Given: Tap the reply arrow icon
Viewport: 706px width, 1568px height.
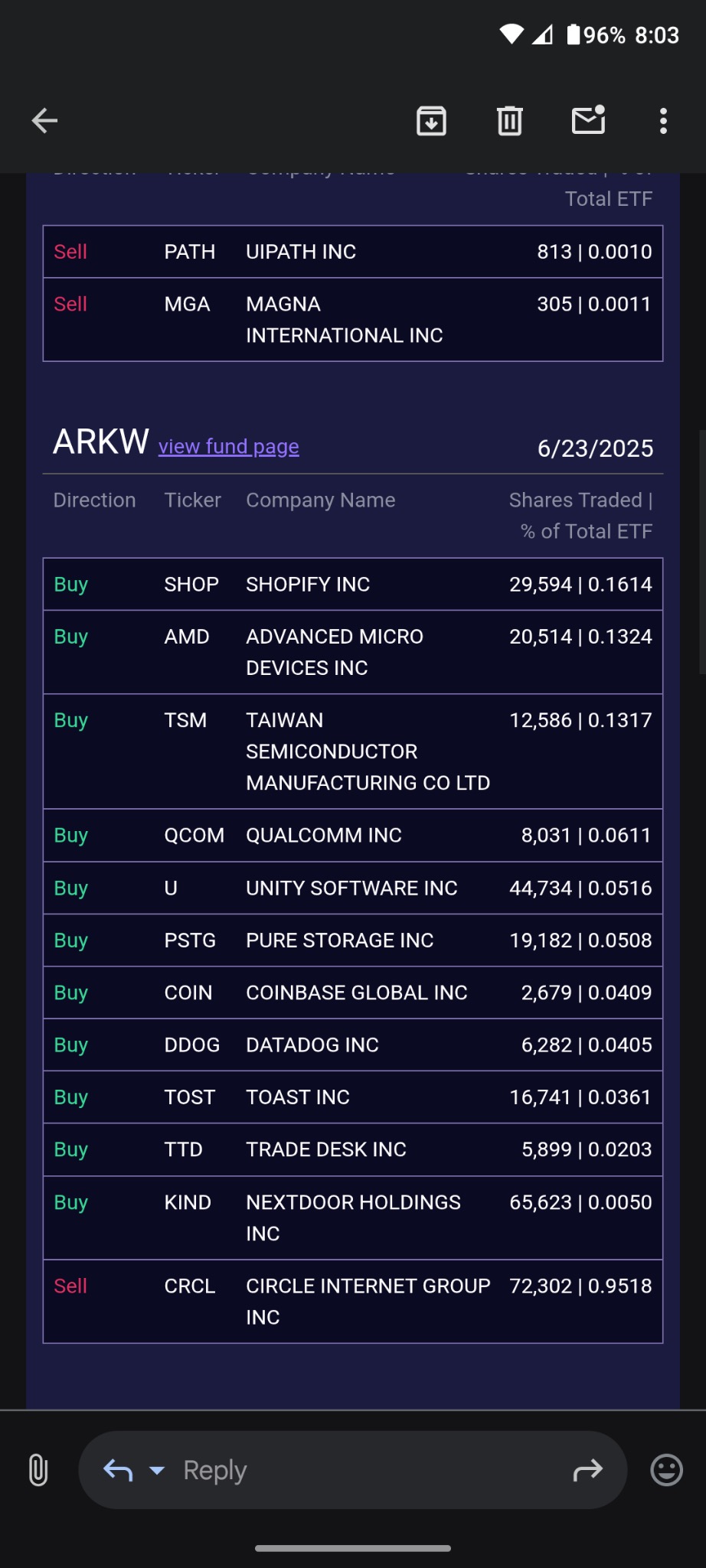Looking at the screenshot, I should (118, 1470).
